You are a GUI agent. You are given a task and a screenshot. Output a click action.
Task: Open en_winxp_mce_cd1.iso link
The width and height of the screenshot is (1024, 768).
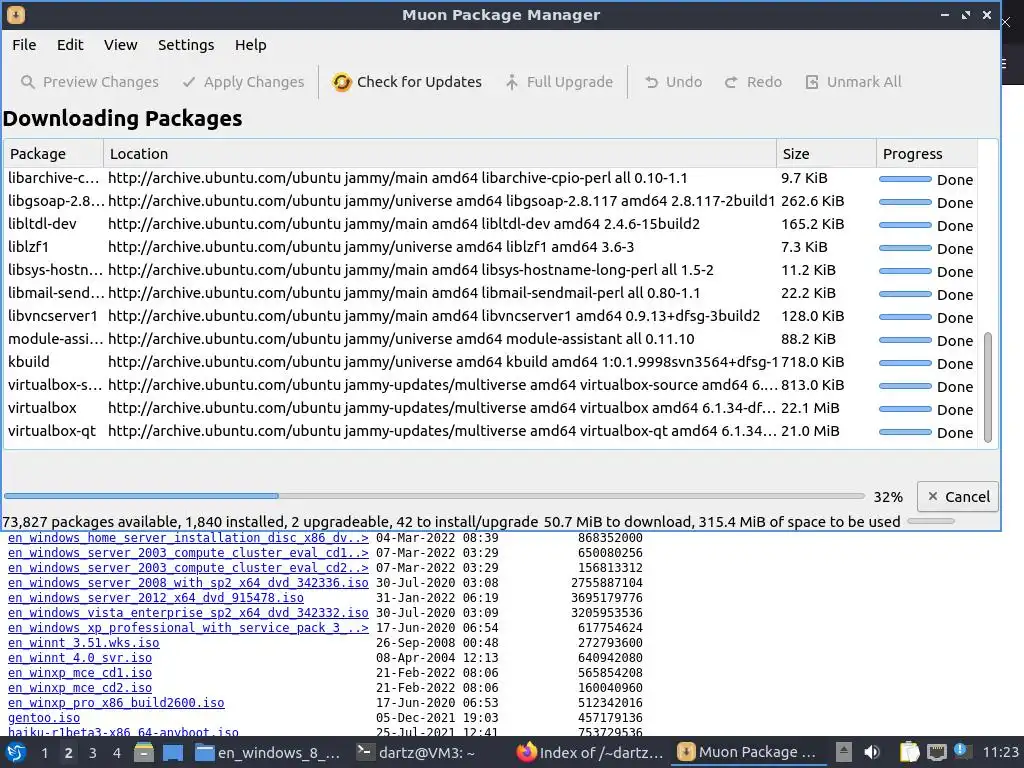tap(80, 673)
